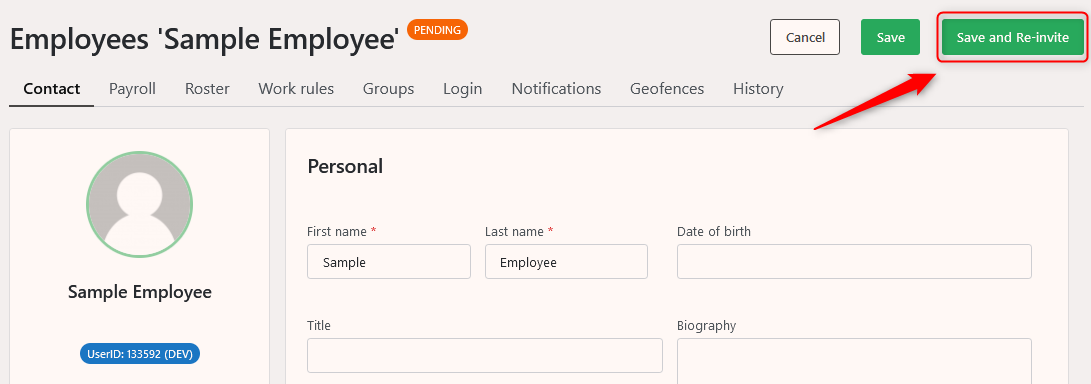Click the Save and Re-invite button
Image resolution: width=1091 pixels, height=384 pixels.
coord(1012,37)
